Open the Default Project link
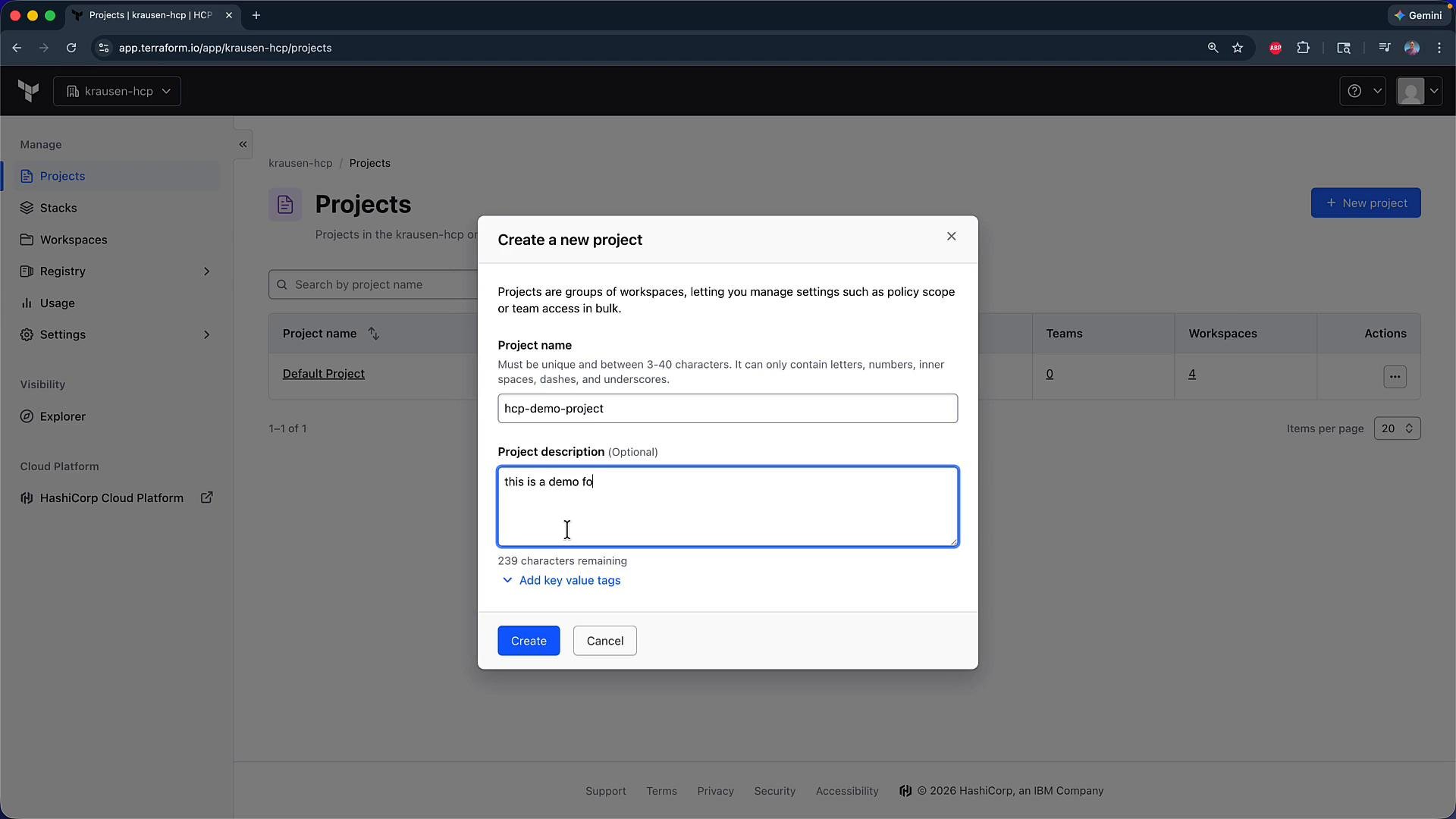 pos(324,374)
